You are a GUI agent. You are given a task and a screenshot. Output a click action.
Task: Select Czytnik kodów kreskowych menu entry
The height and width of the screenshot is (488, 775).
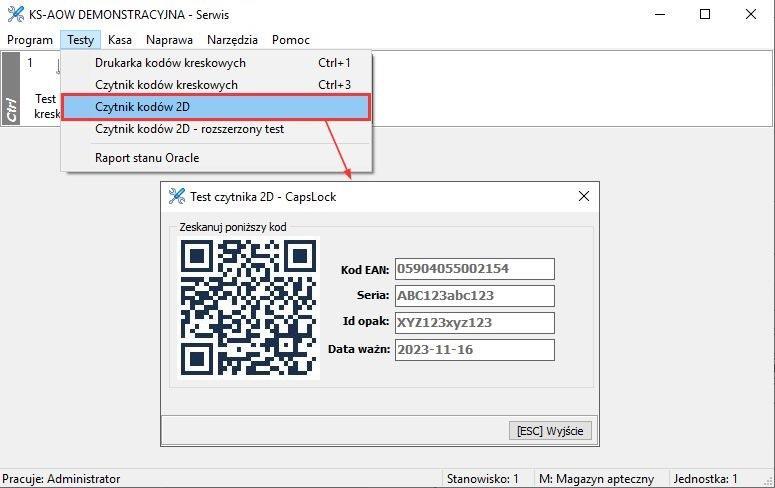216,85
